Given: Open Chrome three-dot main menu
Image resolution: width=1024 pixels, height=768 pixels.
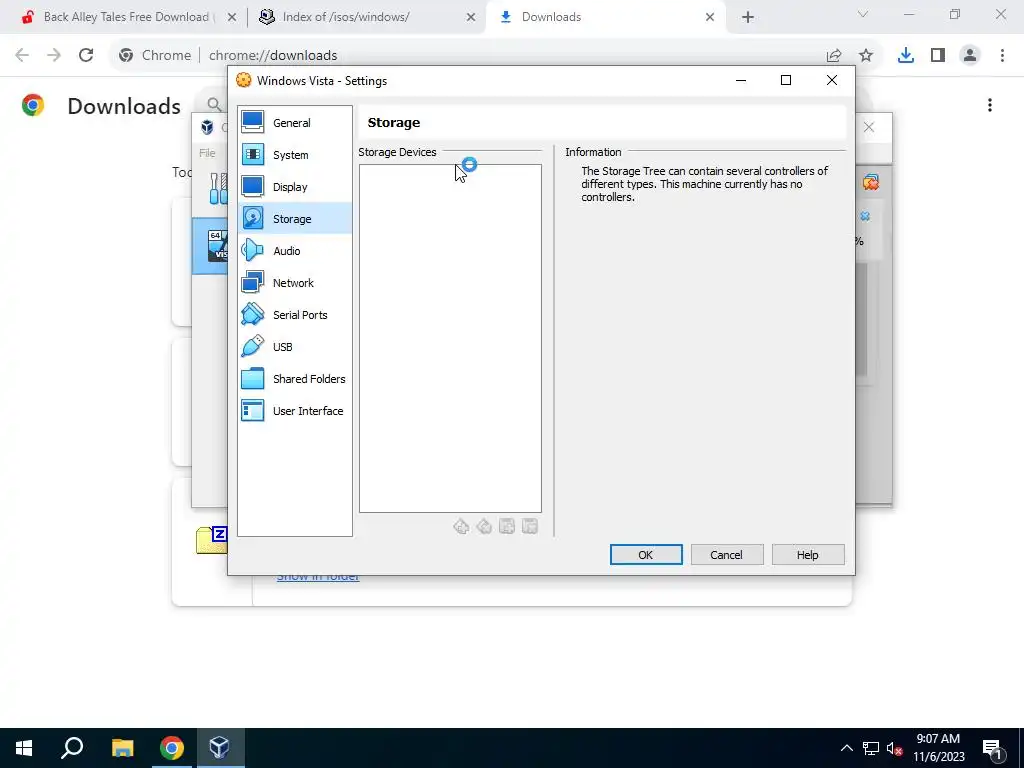Looking at the screenshot, I should pyautogui.click(x=1002, y=55).
